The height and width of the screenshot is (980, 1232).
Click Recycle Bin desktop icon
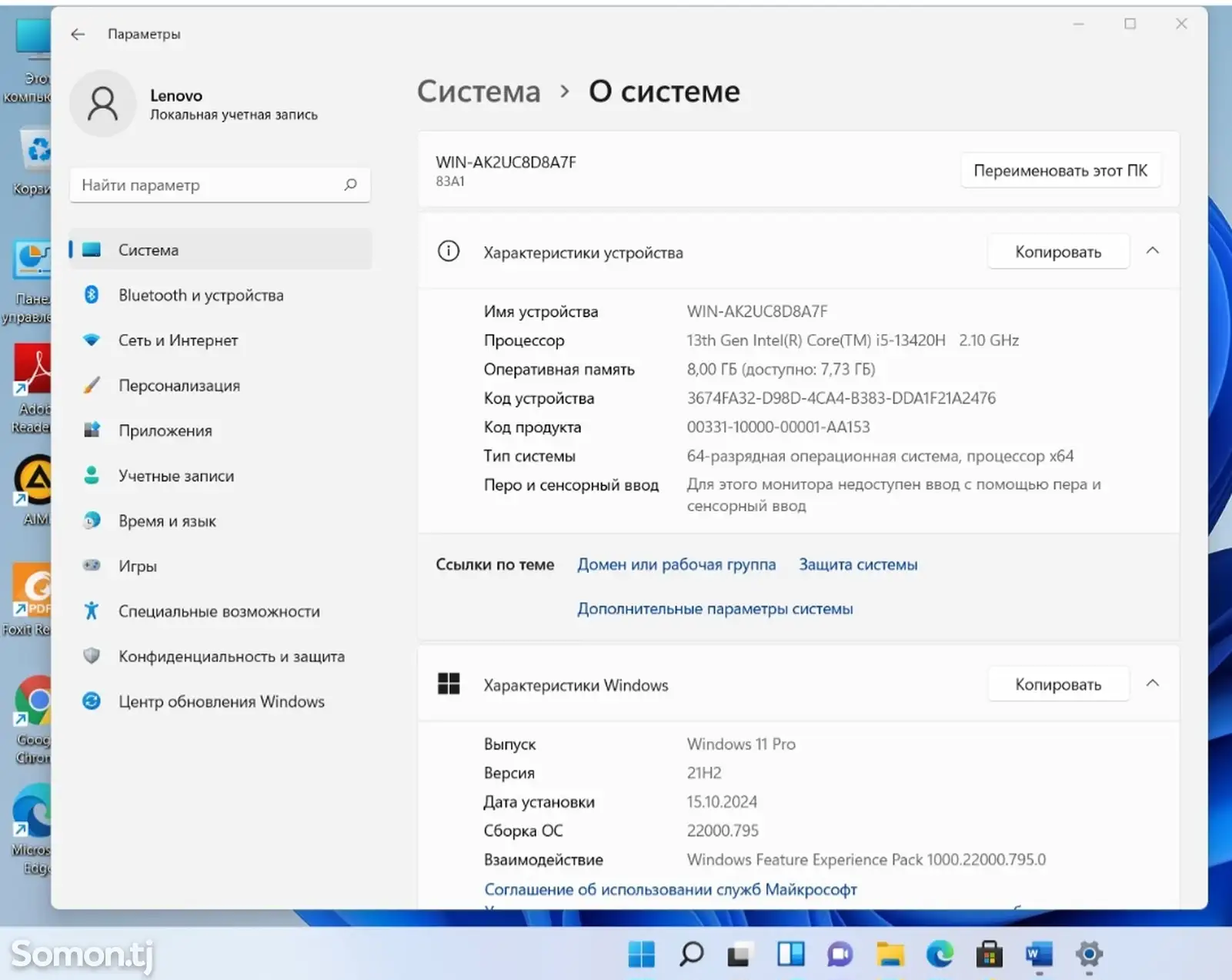33,162
